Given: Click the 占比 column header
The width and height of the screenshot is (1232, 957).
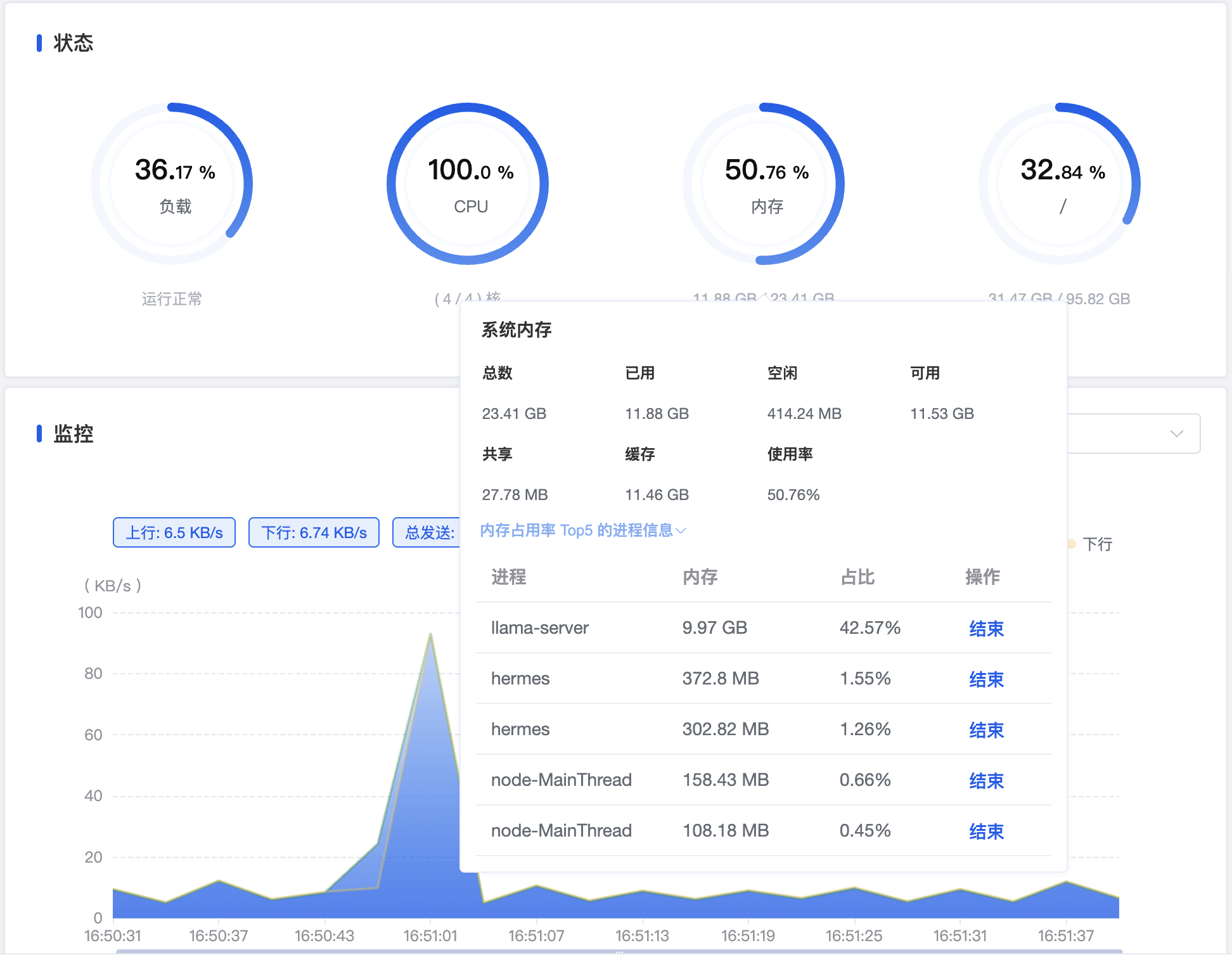Looking at the screenshot, I should 857,577.
